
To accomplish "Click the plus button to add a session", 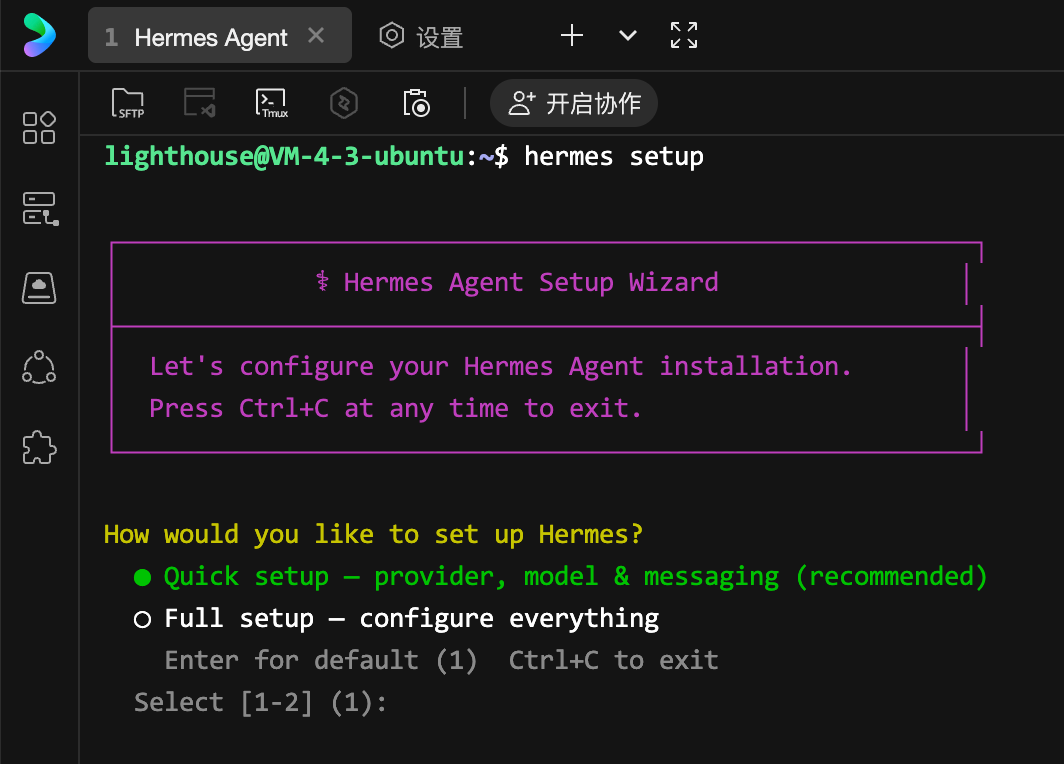I will tap(571, 35).
